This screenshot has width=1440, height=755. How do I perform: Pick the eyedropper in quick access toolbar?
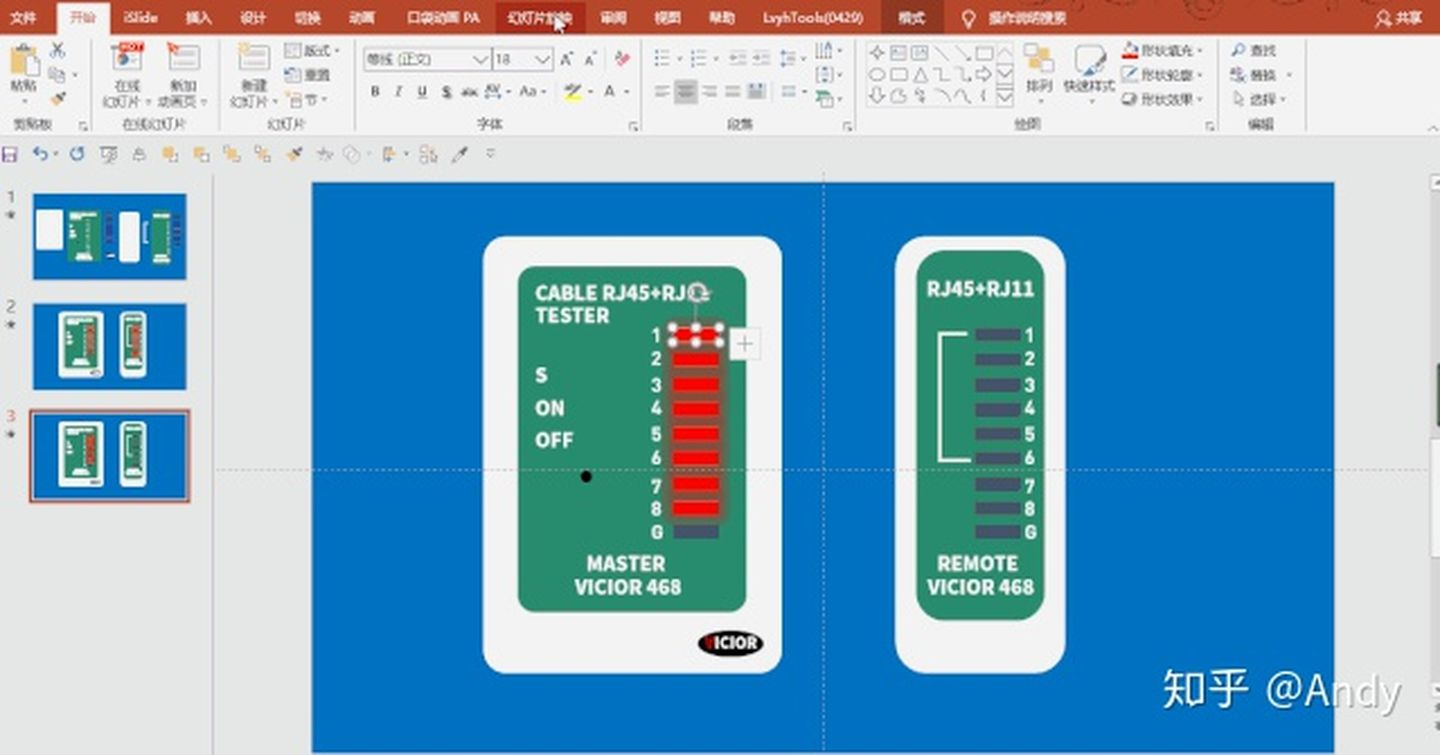tap(459, 154)
